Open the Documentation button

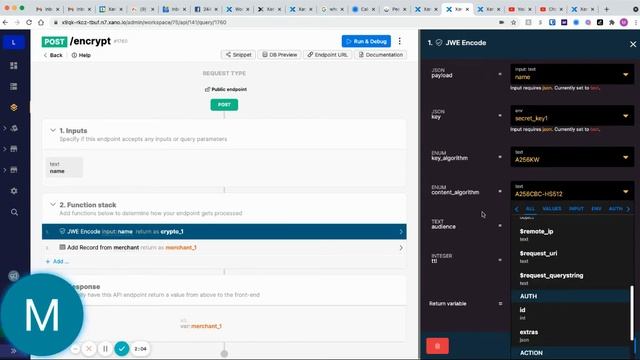(380, 55)
